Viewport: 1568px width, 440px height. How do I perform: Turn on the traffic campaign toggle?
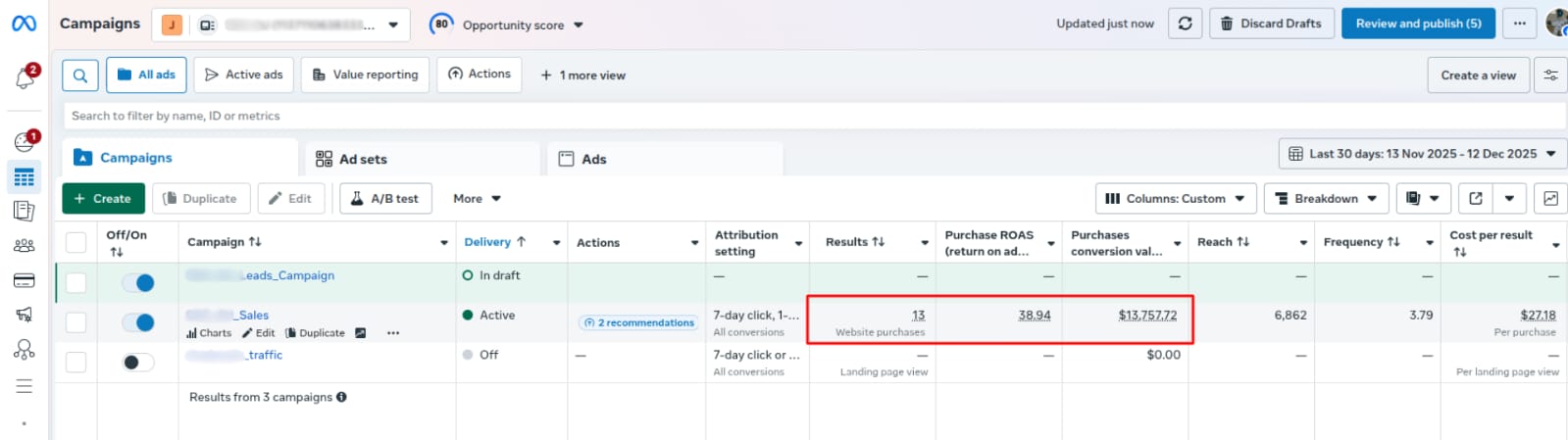[138, 363]
